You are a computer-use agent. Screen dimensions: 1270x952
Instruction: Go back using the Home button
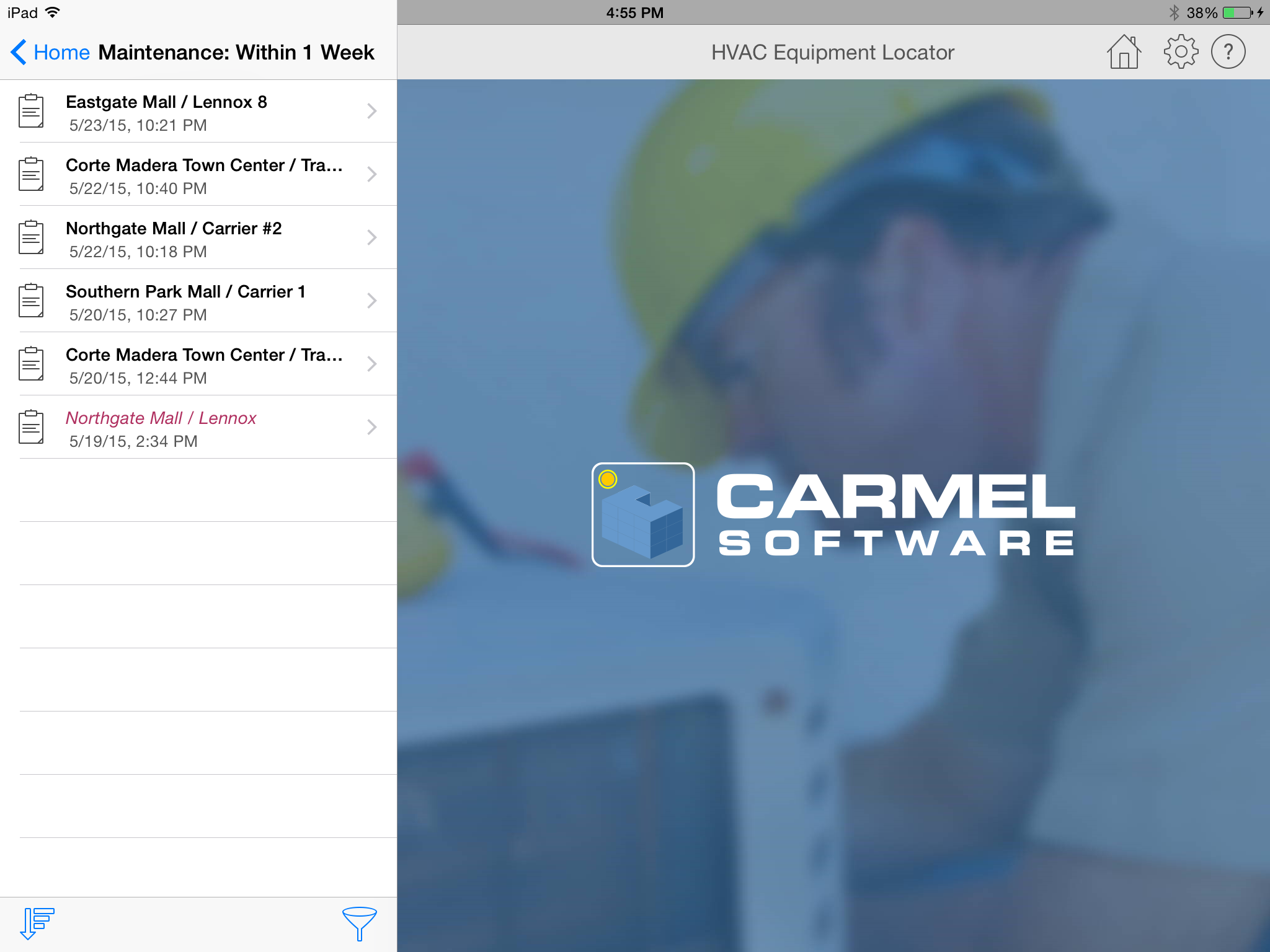coord(50,52)
